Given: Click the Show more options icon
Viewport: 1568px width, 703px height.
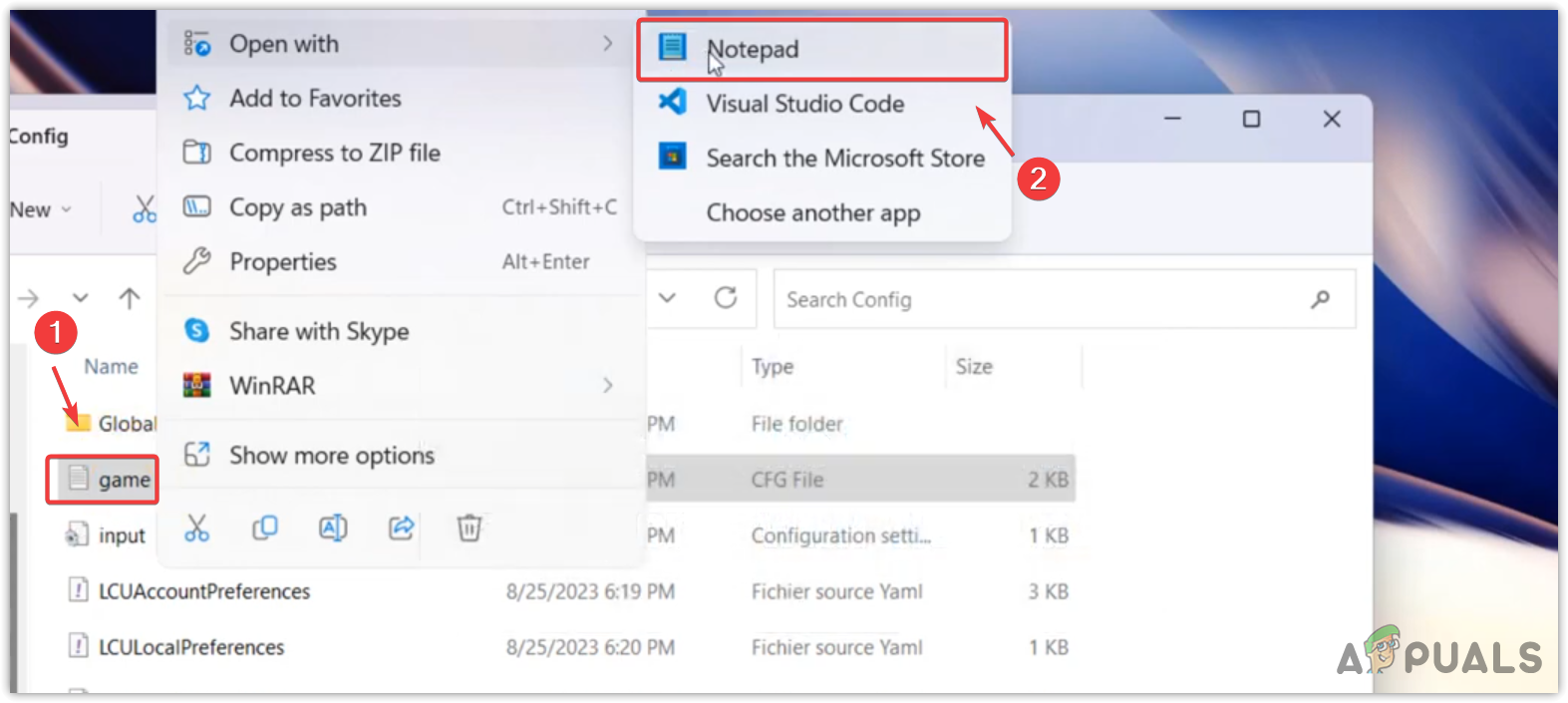Looking at the screenshot, I should point(196,454).
